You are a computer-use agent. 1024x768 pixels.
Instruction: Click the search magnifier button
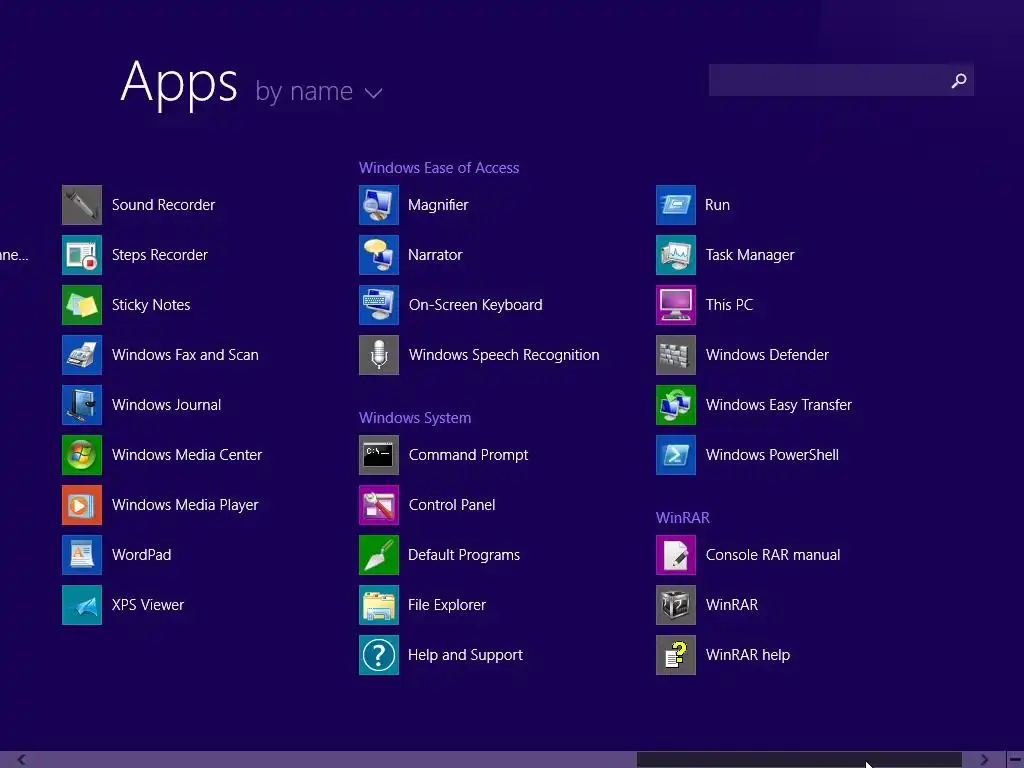click(959, 80)
